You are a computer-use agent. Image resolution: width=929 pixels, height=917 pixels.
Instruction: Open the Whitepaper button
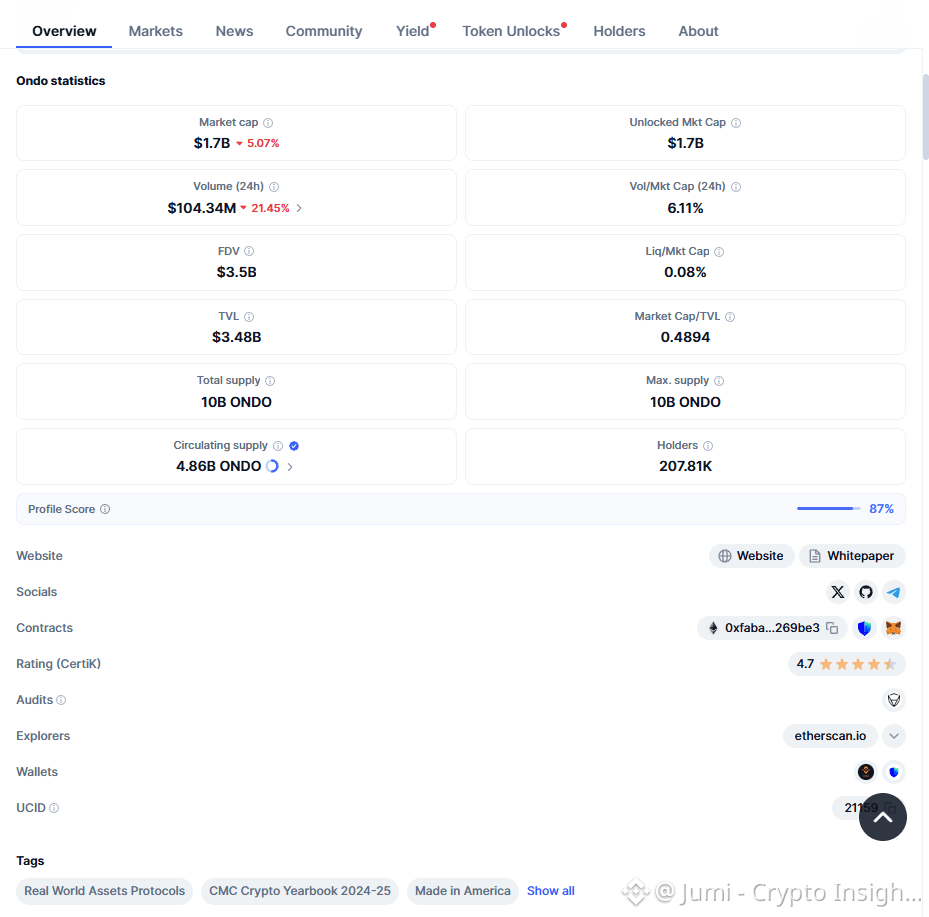(852, 556)
